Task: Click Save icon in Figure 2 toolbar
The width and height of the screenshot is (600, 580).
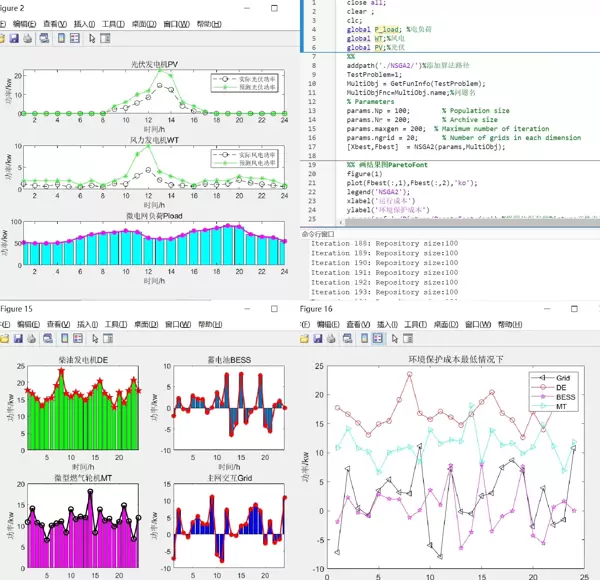Action: 14,39
